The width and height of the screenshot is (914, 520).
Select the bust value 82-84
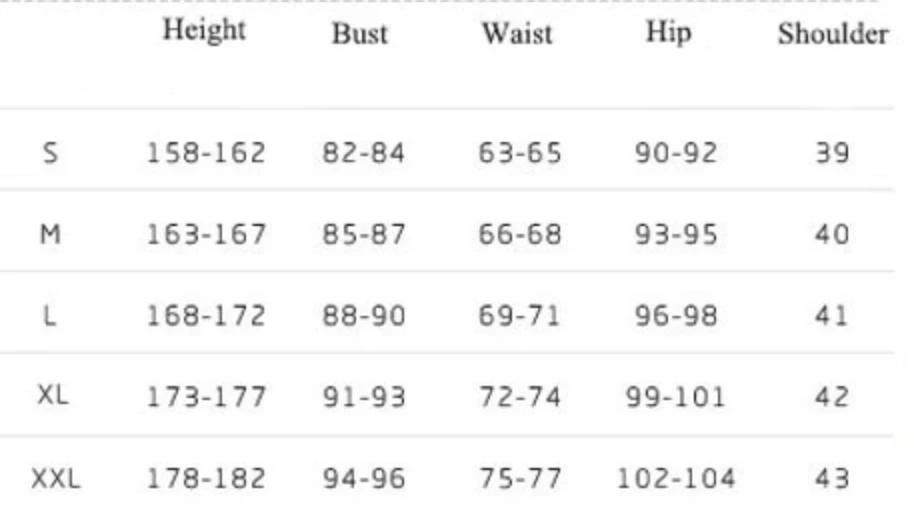tap(363, 153)
